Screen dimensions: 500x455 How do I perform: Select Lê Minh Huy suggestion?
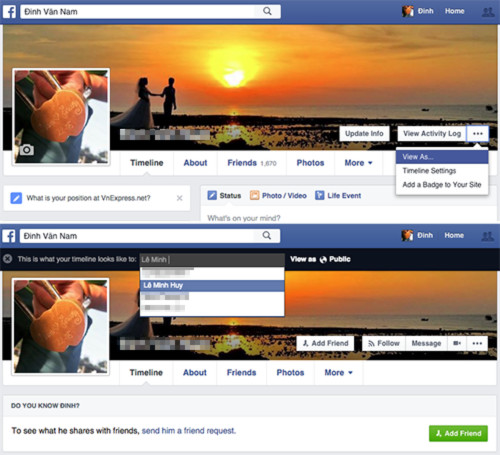pyautogui.click(x=212, y=285)
